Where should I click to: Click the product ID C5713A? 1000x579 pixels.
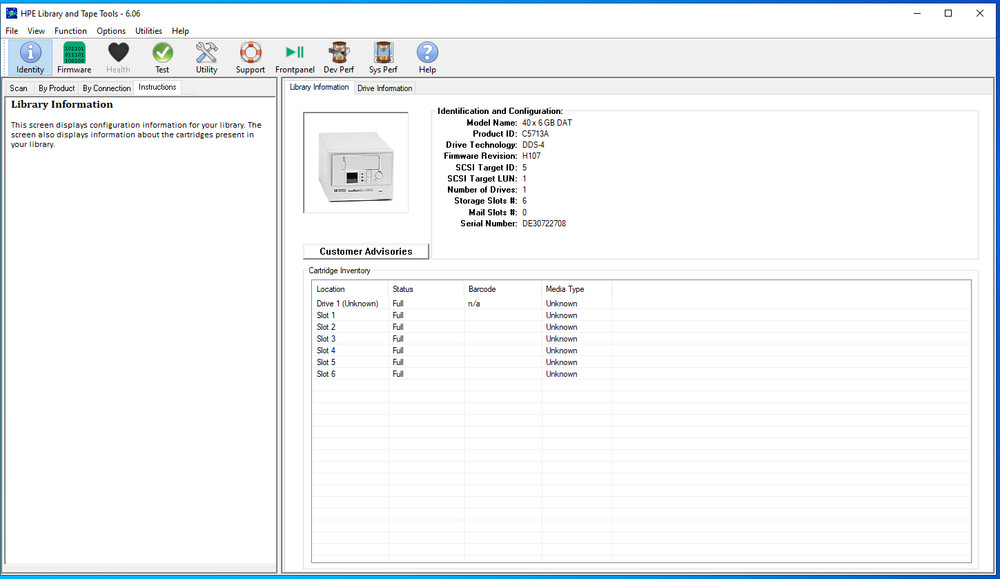(x=535, y=134)
